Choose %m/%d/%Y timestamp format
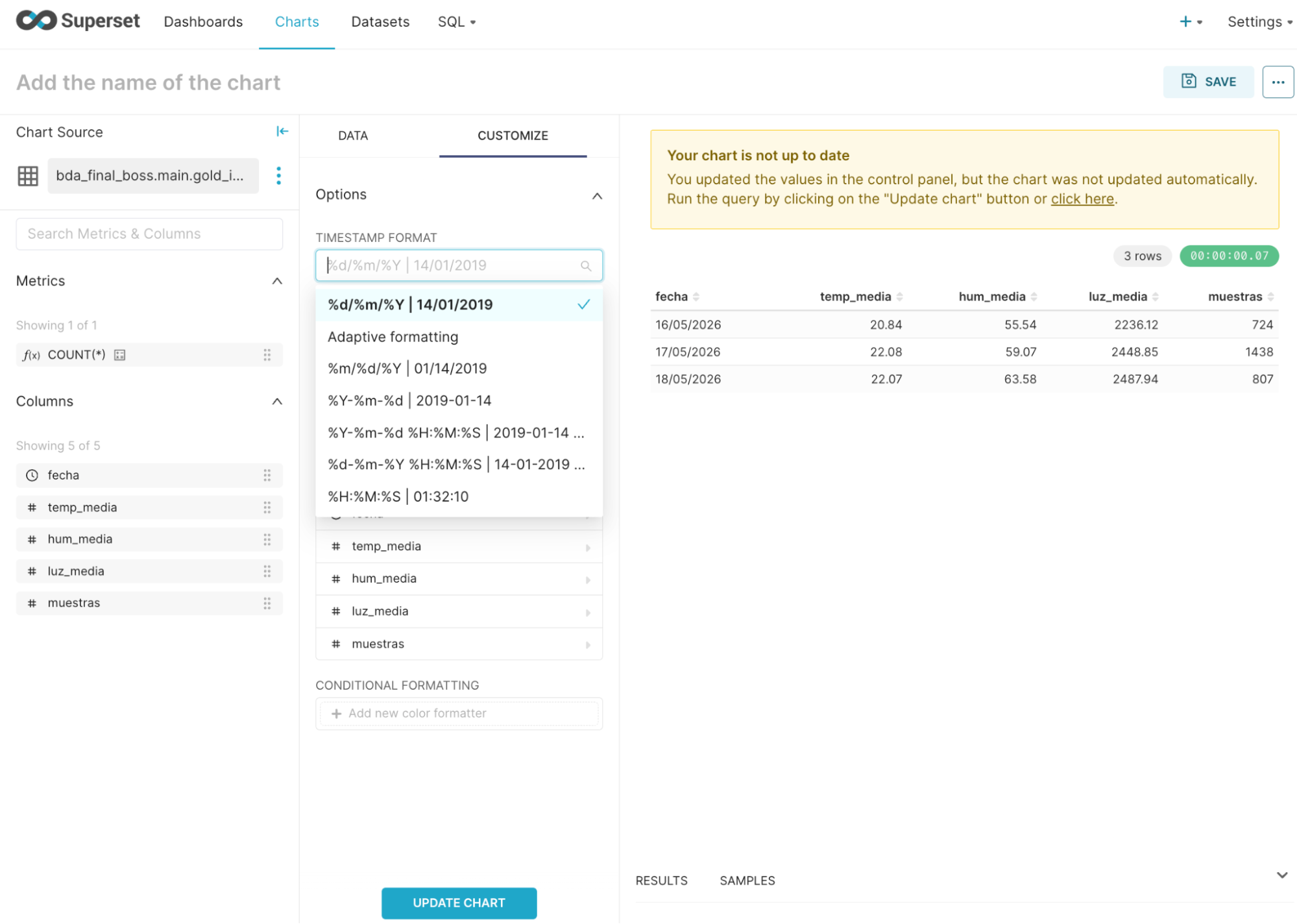The height and width of the screenshot is (924, 1297). [x=459, y=369]
